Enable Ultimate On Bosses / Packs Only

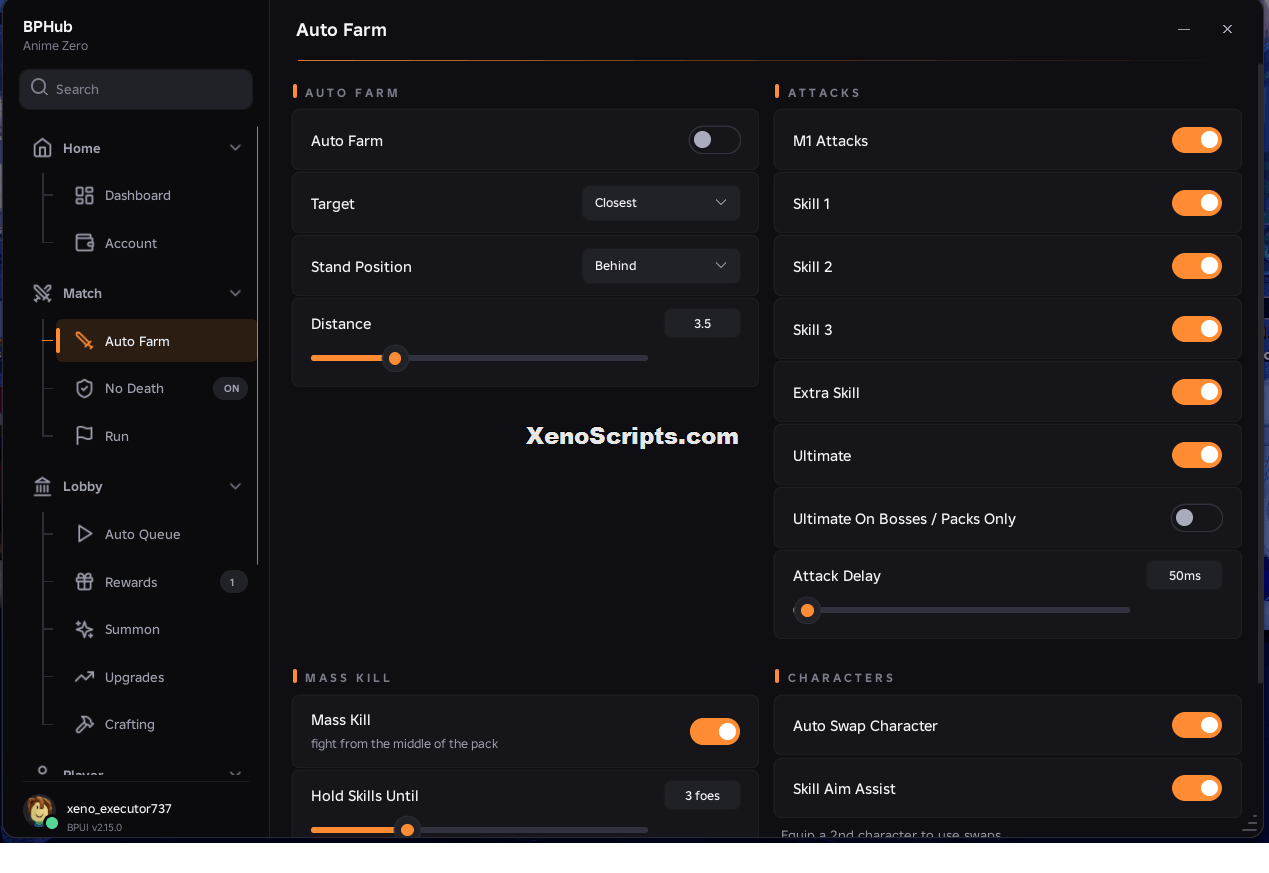click(x=1197, y=518)
